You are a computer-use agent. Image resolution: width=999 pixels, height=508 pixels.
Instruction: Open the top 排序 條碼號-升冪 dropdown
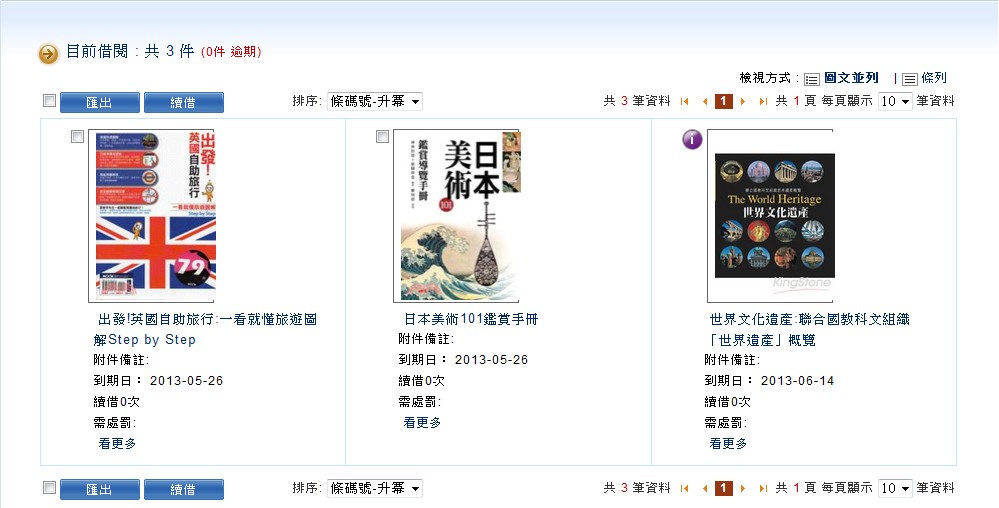point(375,101)
